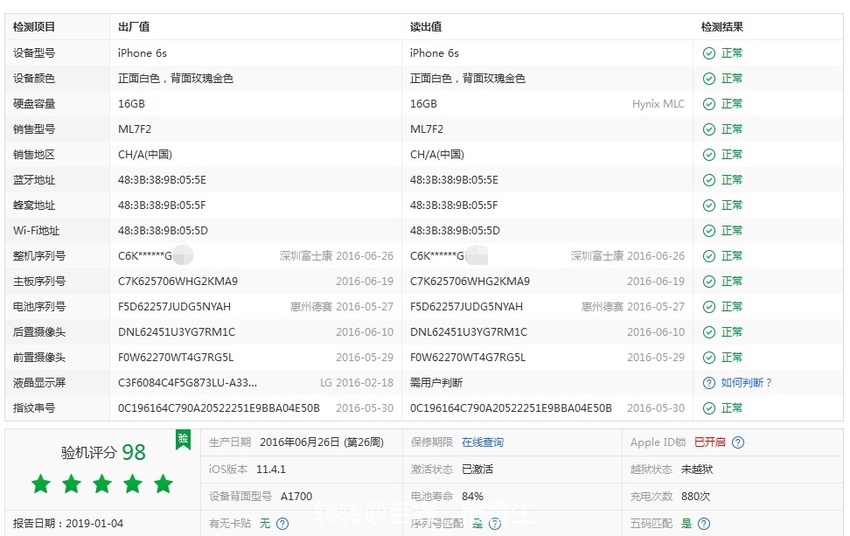Select read cellular address 48:3B:38:9B:05:5F
This screenshot has width=850, height=536.
454,205
